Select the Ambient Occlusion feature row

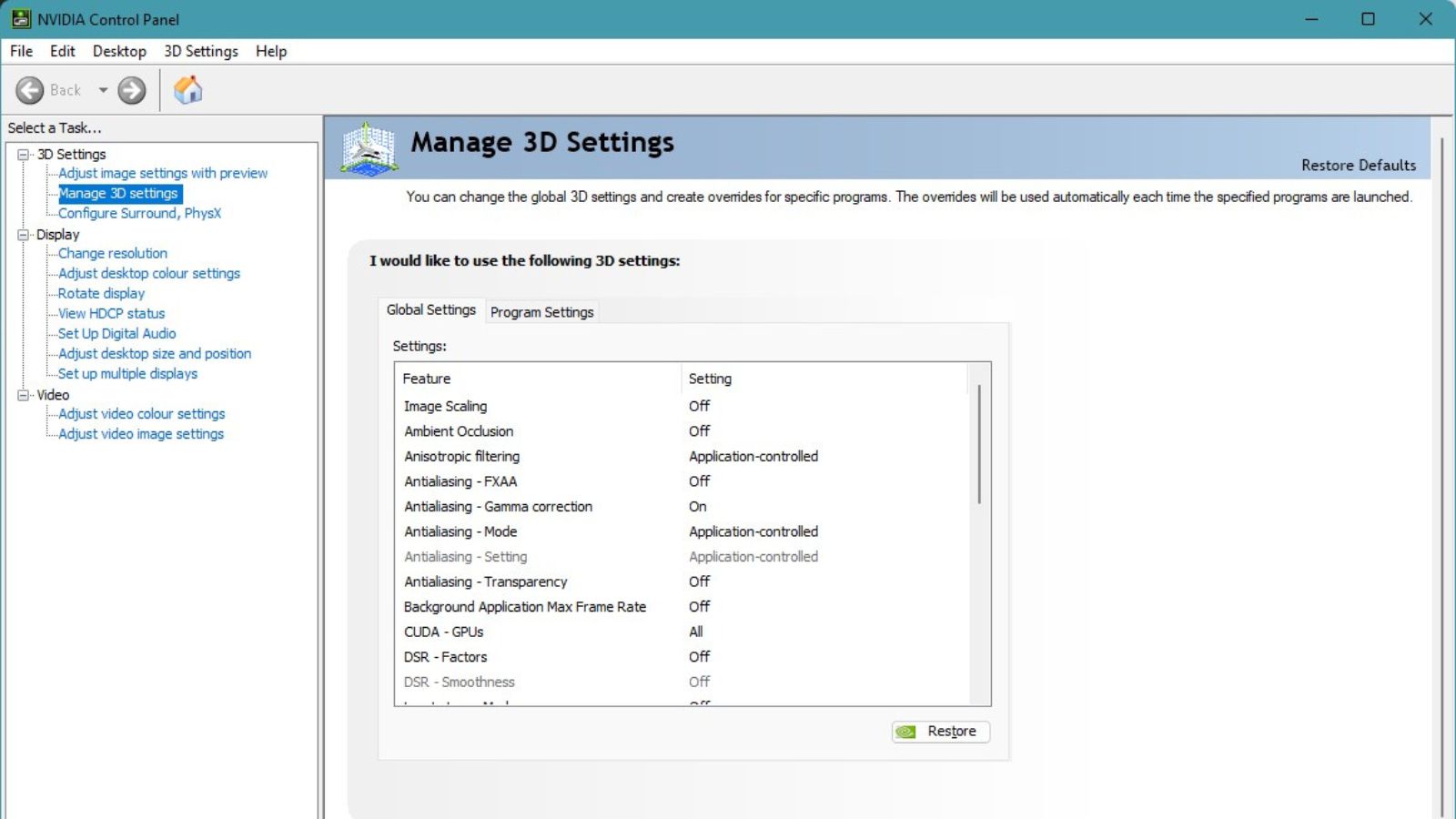point(682,431)
